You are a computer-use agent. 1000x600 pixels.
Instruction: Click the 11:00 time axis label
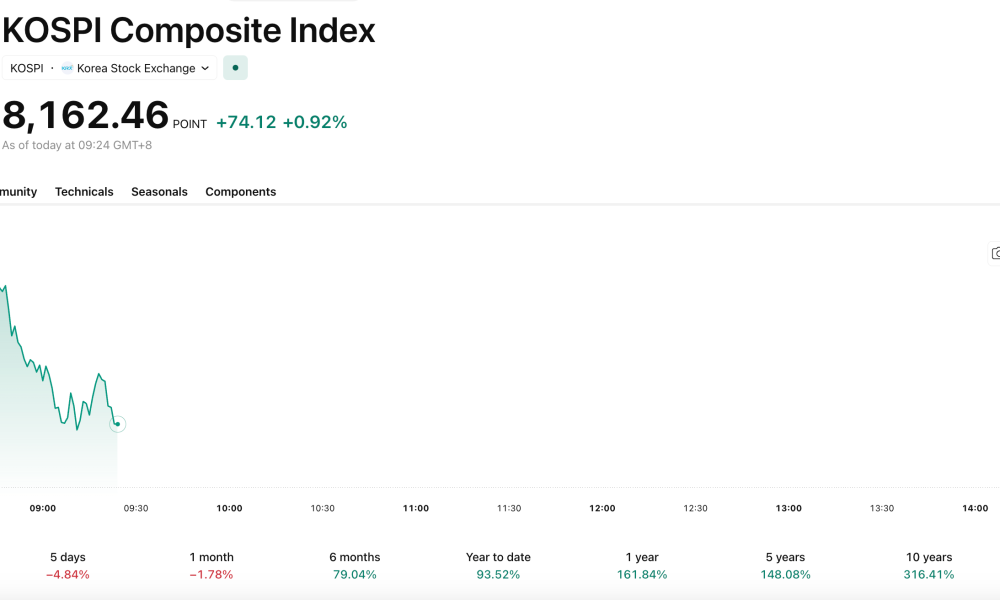[x=416, y=508]
